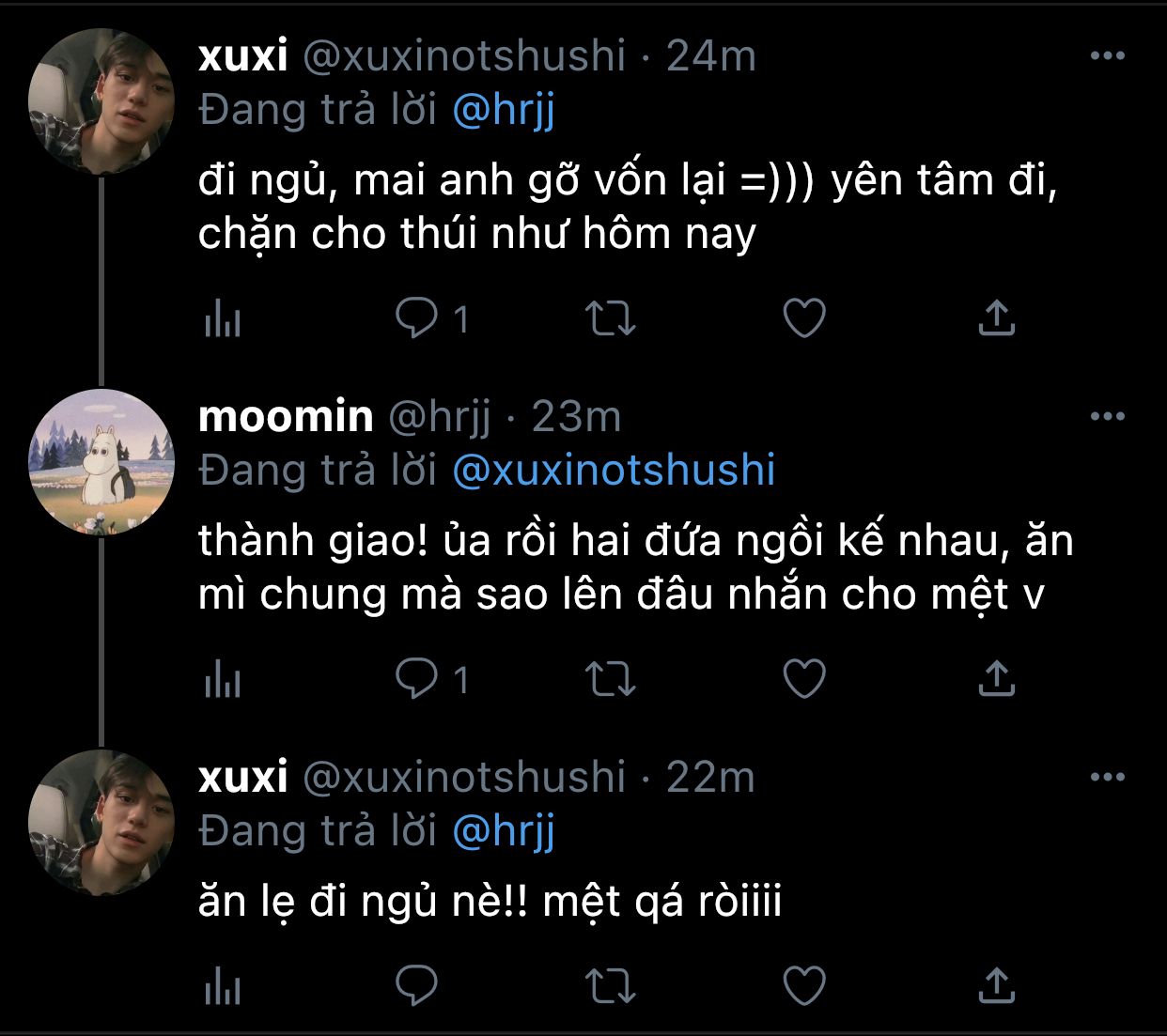The height and width of the screenshot is (1036, 1167).
Task: Open more options for xuxi's 24m tweet
Action: tap(1107, 56)
